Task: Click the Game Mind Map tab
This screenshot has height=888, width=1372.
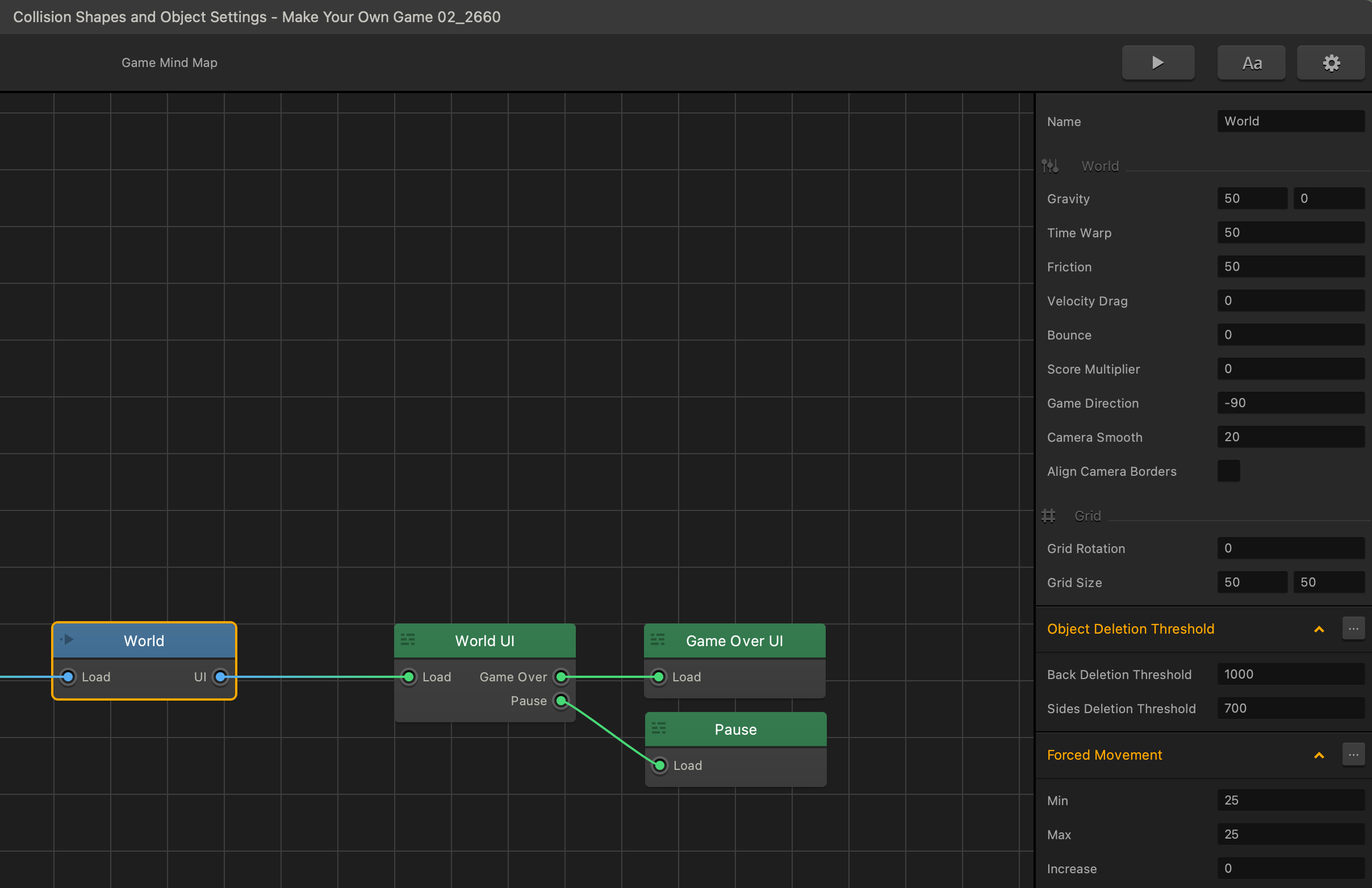Action: 169,62
